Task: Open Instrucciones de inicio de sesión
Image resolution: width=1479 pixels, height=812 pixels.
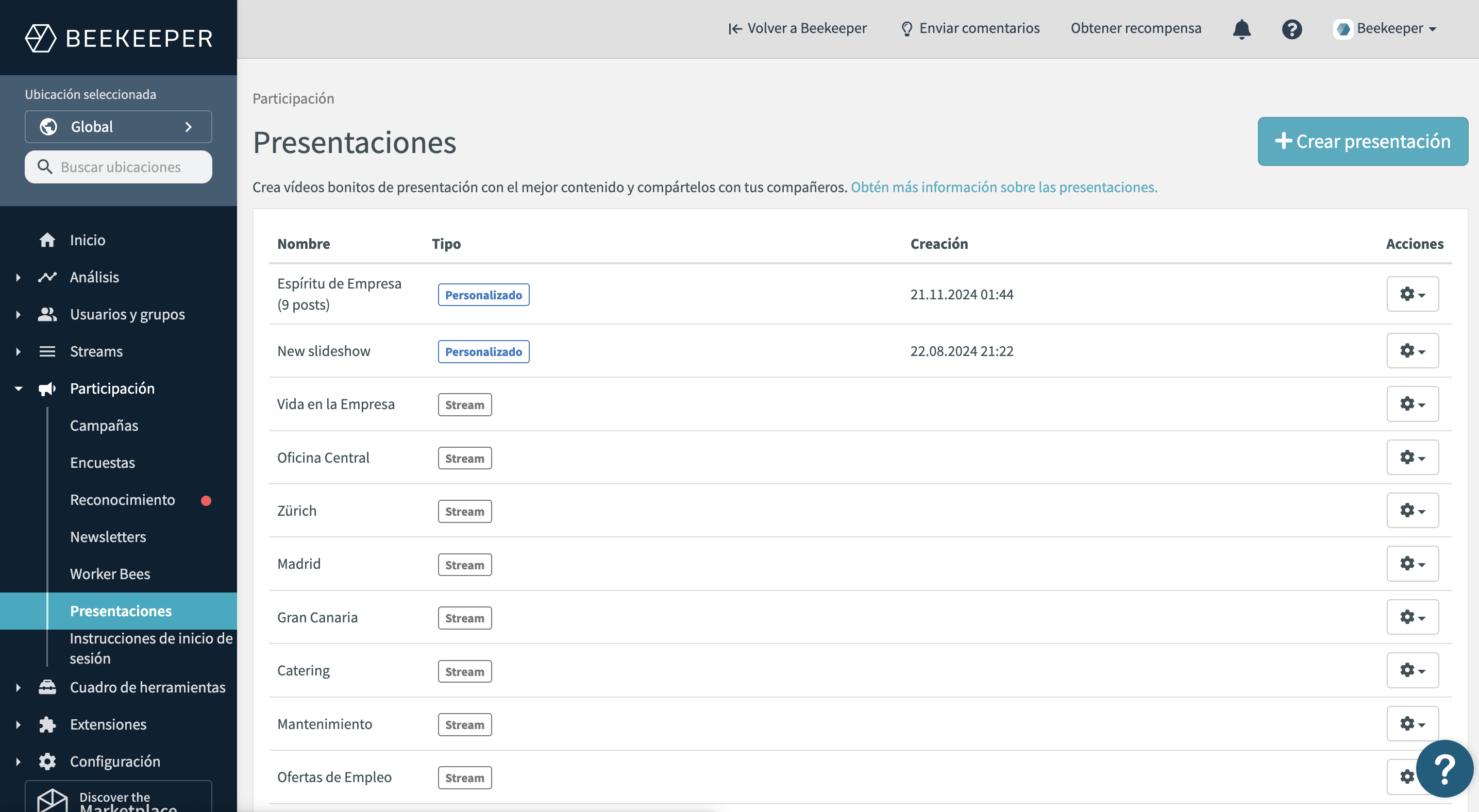Action: (151, 649)
